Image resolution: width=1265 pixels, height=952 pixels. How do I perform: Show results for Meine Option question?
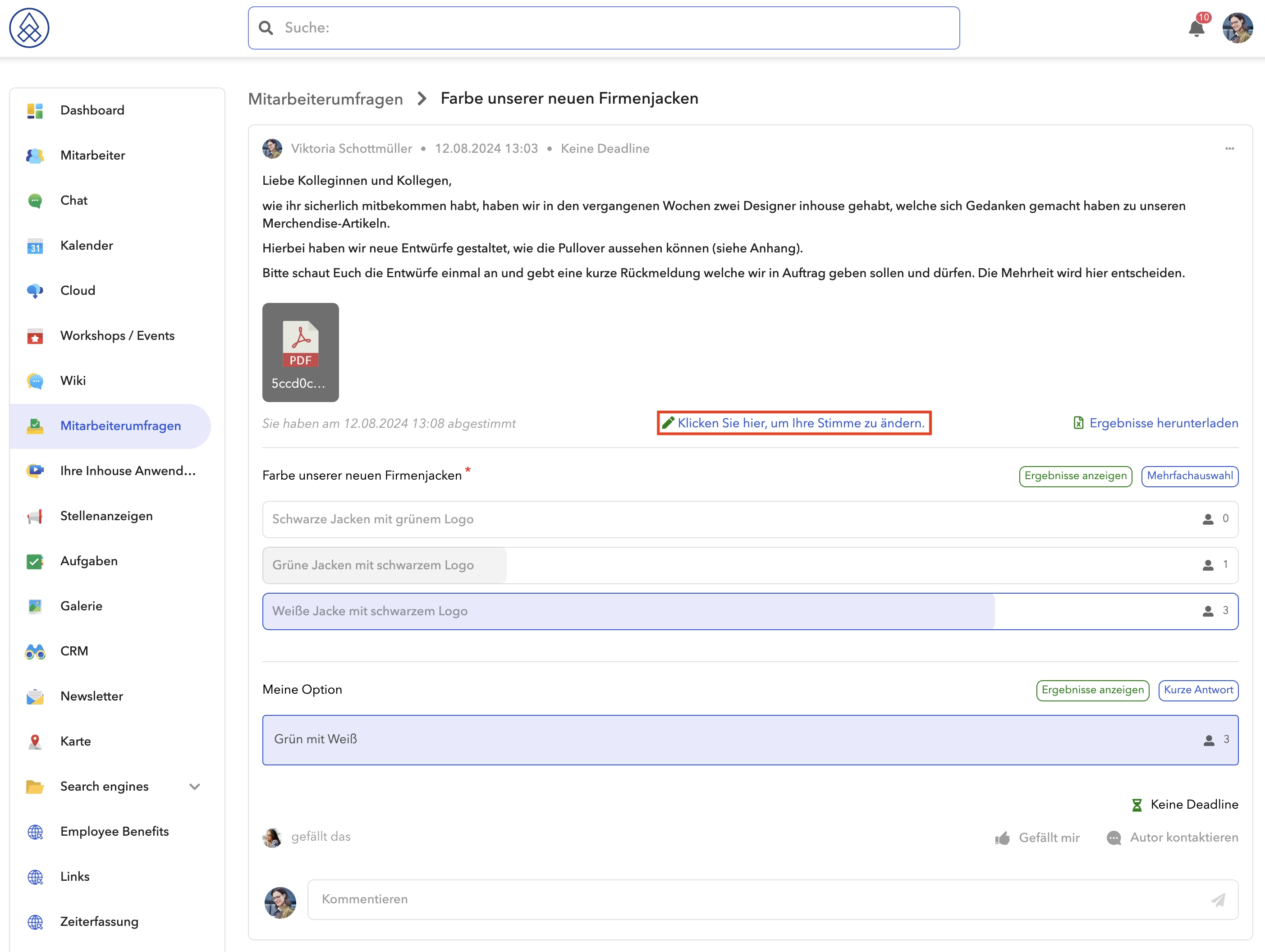[1092, 690]
